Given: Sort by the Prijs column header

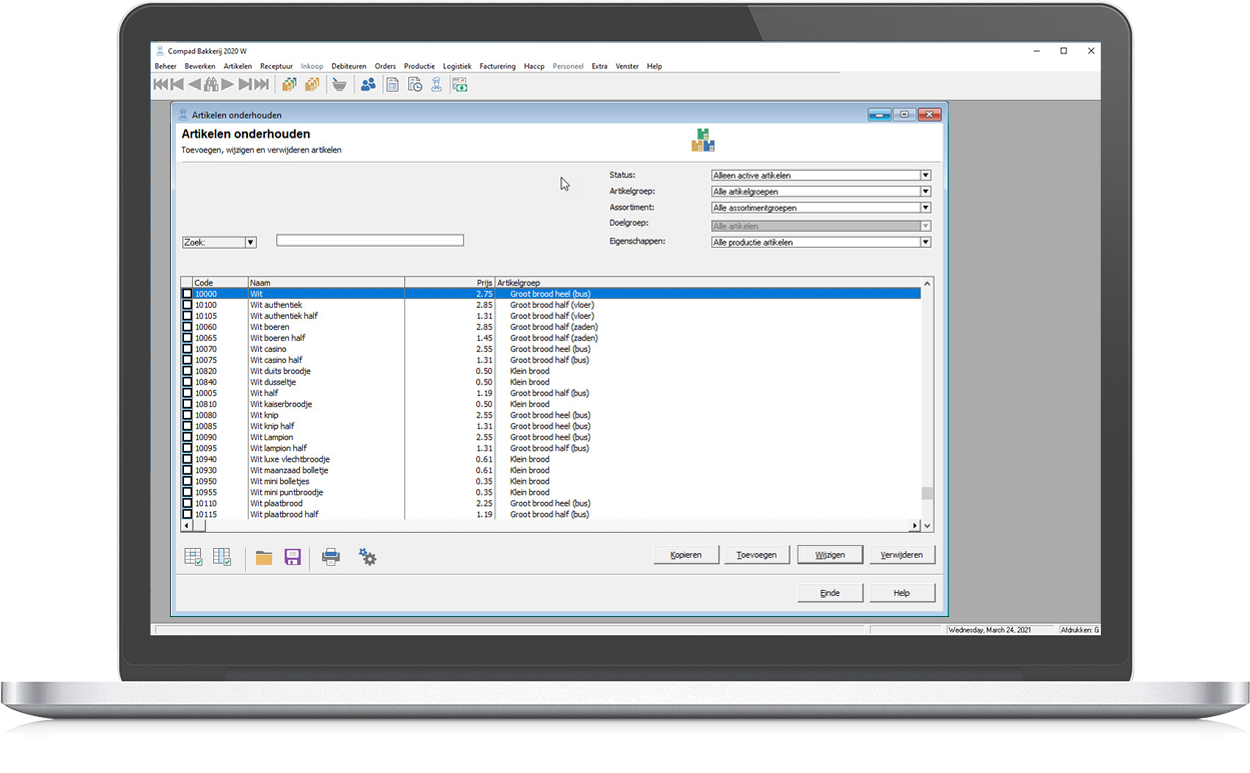Looking at the screenshot, I should click(x=450, y=283).
